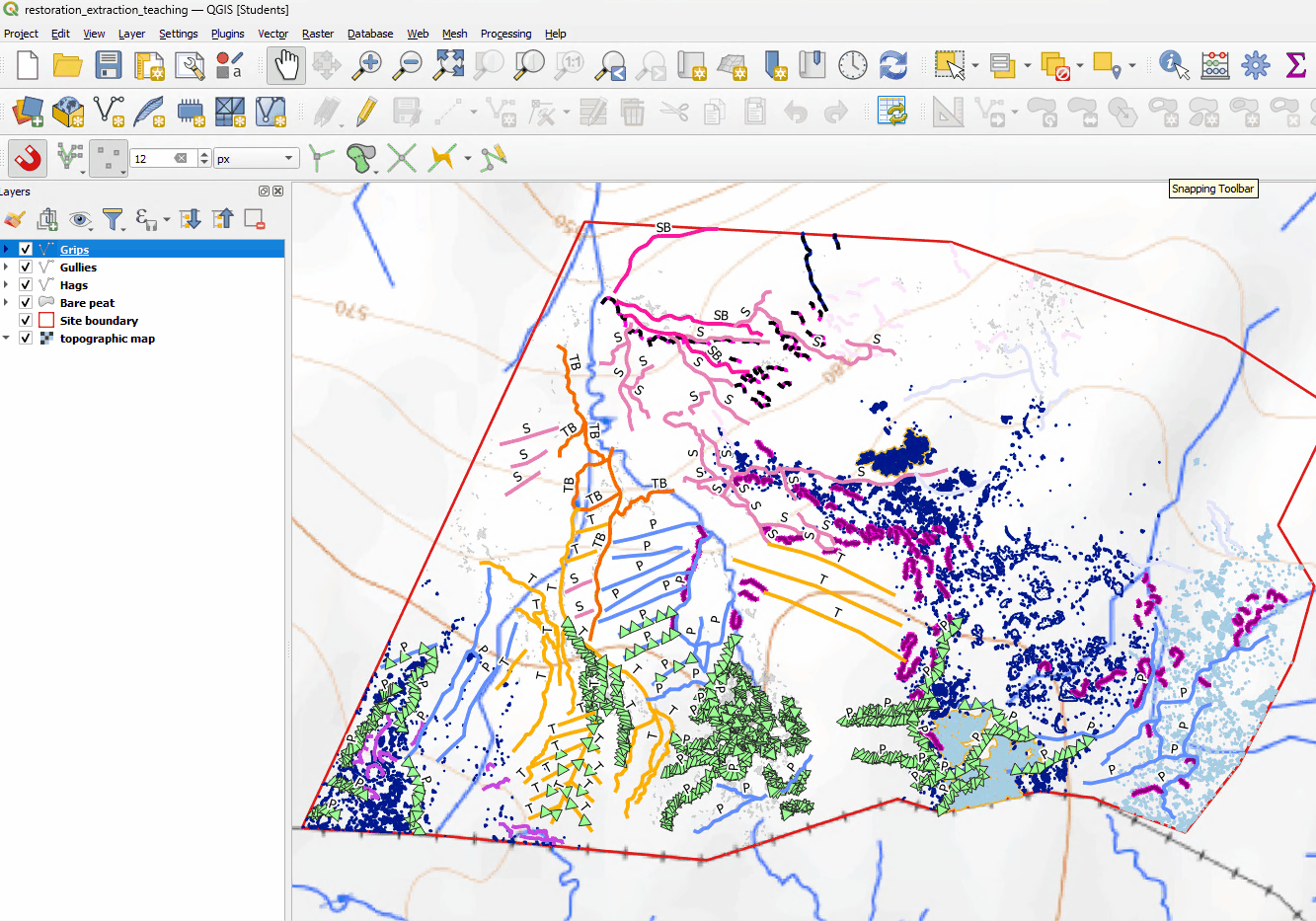Open the snapping units dropdown showing px
Image resolution: width=1316 pixels, height=921 pixels.
254,158
